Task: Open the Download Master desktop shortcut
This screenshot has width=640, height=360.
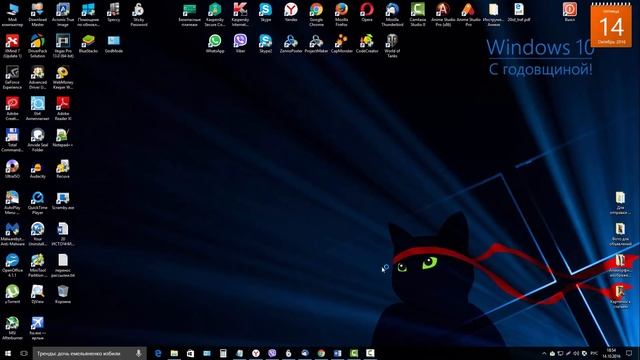Action: [38, 15]
